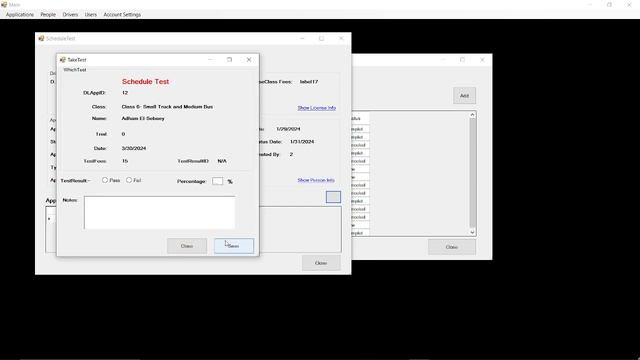Image resolution: width=640 pixels, height=360 pixels.
Task: Click Save in the TakeTest dialog
Action: pos(234,246)
